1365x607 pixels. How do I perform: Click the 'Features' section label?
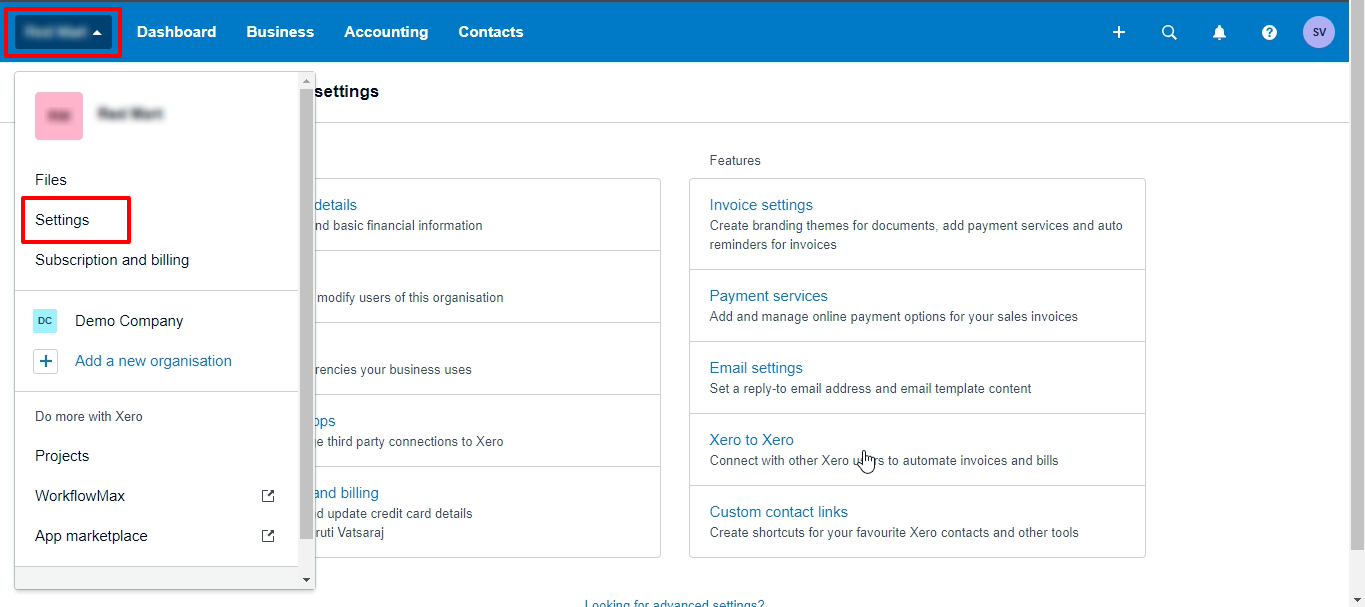[x=735, y=160]
